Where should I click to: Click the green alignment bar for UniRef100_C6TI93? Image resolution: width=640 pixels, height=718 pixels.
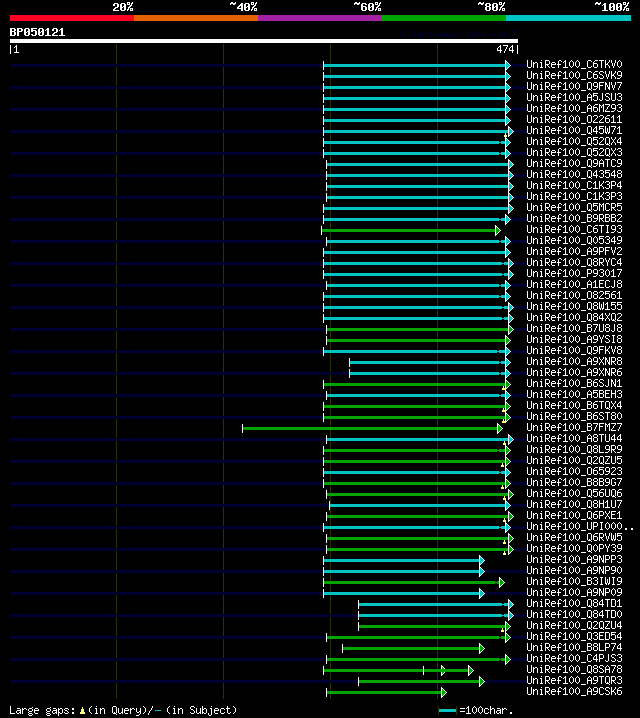411,230
